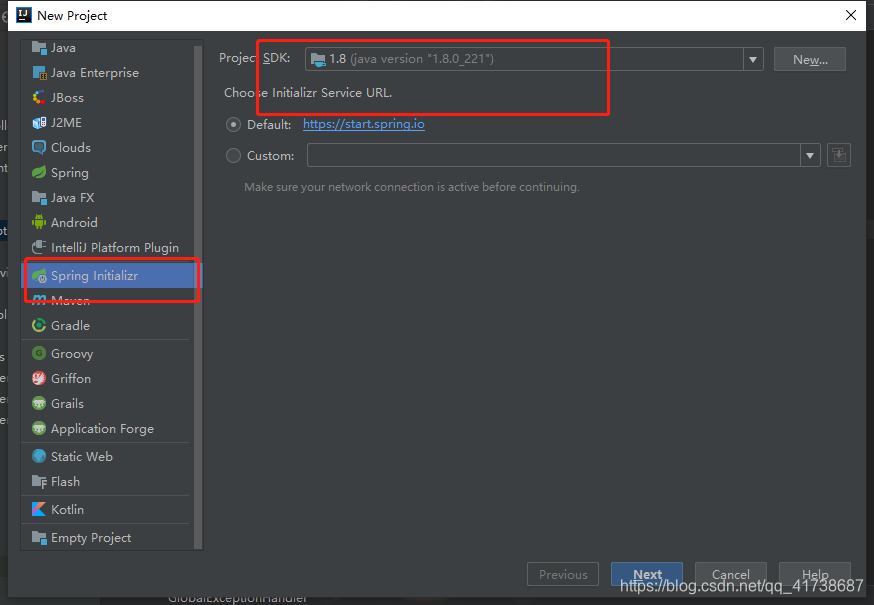Select the Application Forge icon
The width and height of the screenshot is (874, 605).
[x=39, y=428]
